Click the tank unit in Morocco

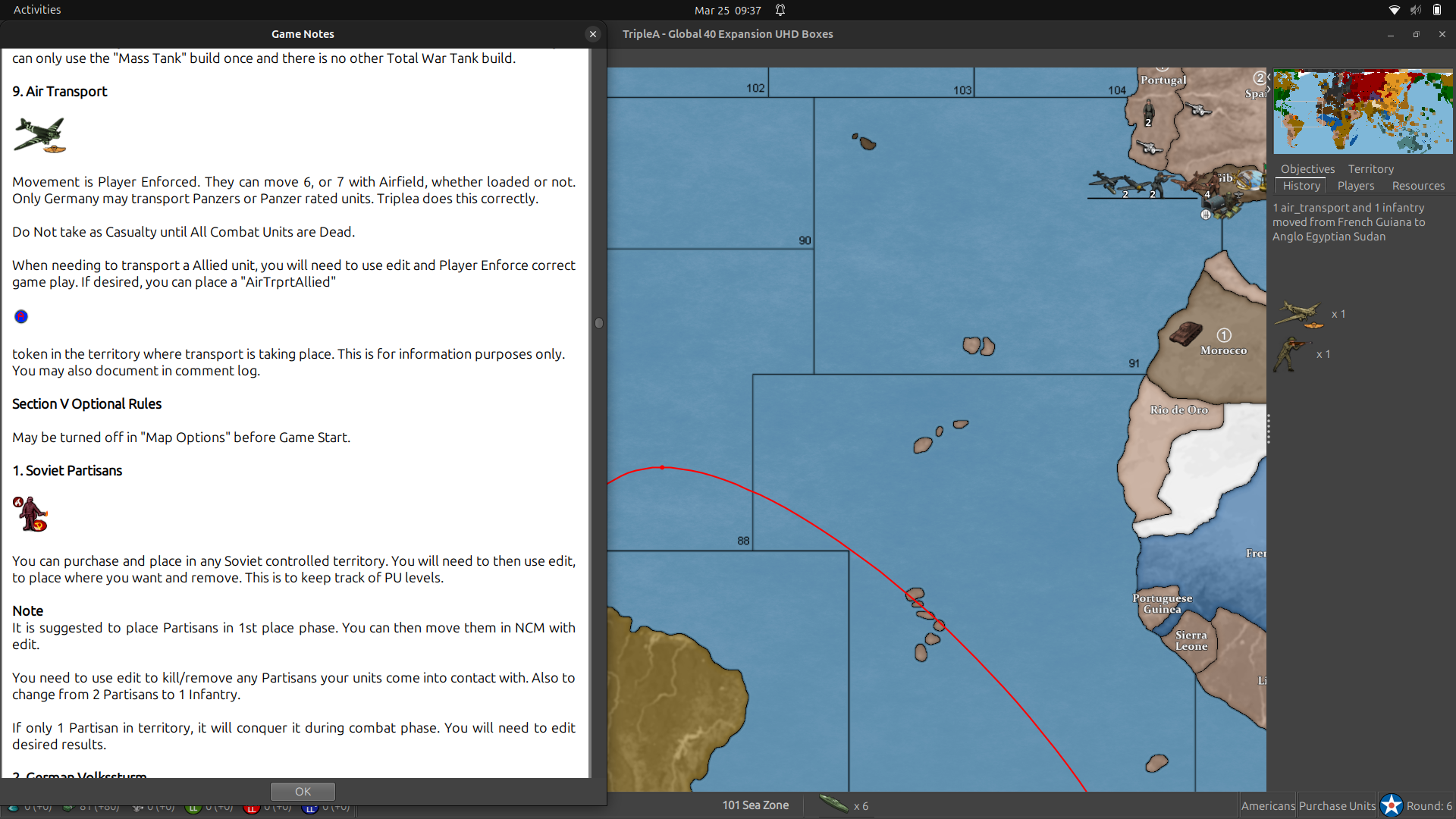point(1185,334)
